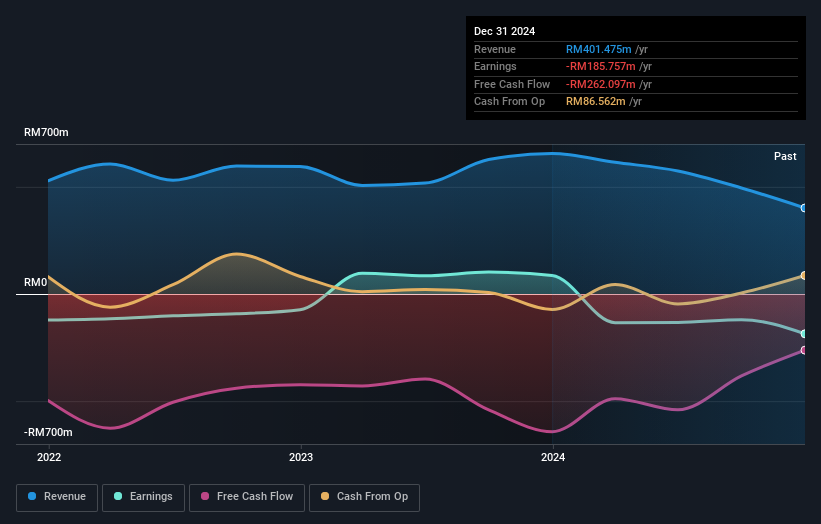Screen dimensions: 821x524
Task: Click the -RM185.757m earnings value
Action: (601, 66)
